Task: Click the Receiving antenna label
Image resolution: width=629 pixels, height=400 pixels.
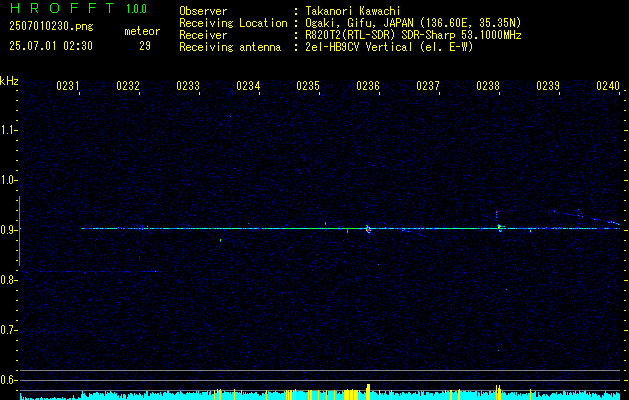Action: tap(230, 47)
